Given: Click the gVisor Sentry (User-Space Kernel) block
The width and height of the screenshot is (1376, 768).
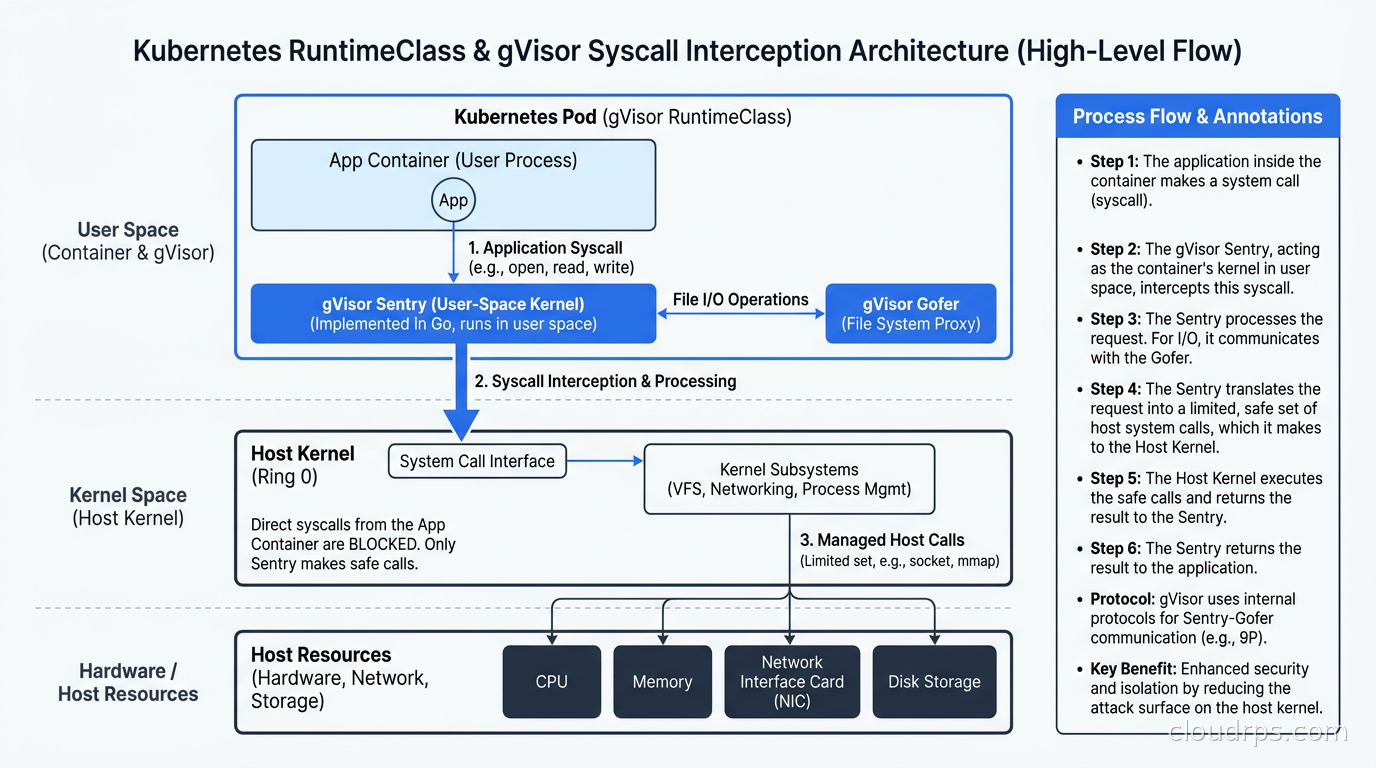Looking at the screenshot, I should coord(453,313).
